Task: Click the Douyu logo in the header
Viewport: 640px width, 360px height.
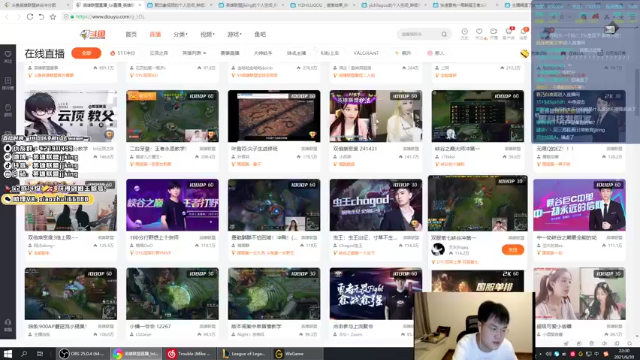Action: point(93,35)
